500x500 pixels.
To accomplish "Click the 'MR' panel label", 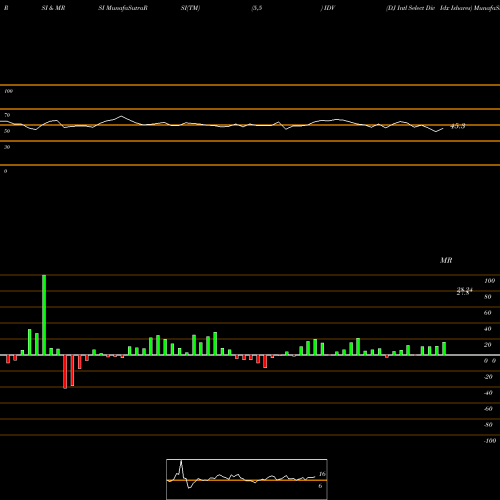I will point(446,260).
